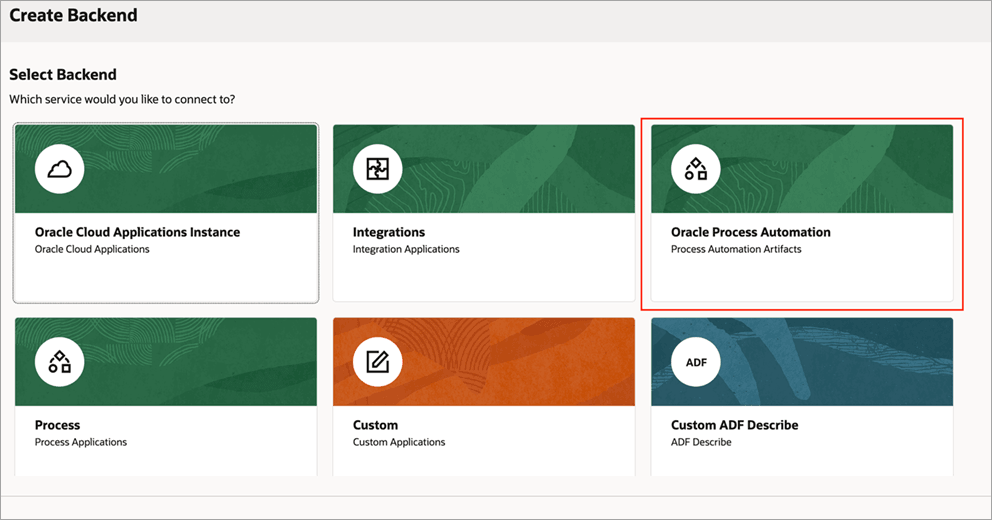This screenshot has width=992, height=520.
Task: Click the green banner of Integrations card
Action: (484, 169)
